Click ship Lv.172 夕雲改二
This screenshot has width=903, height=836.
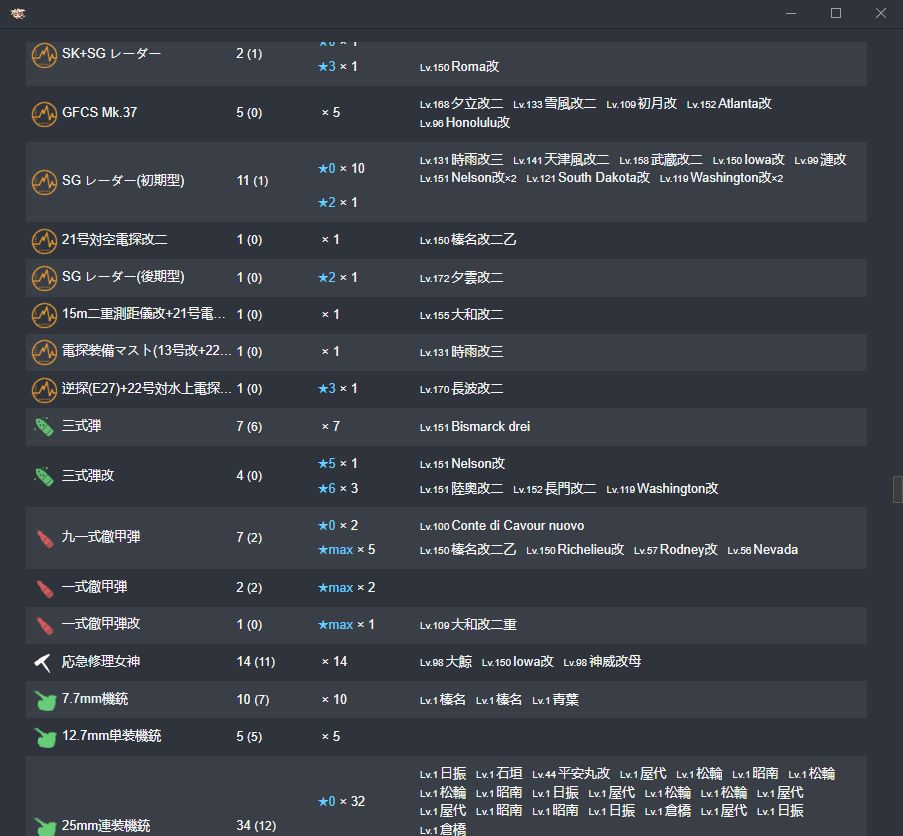(461, 278)
